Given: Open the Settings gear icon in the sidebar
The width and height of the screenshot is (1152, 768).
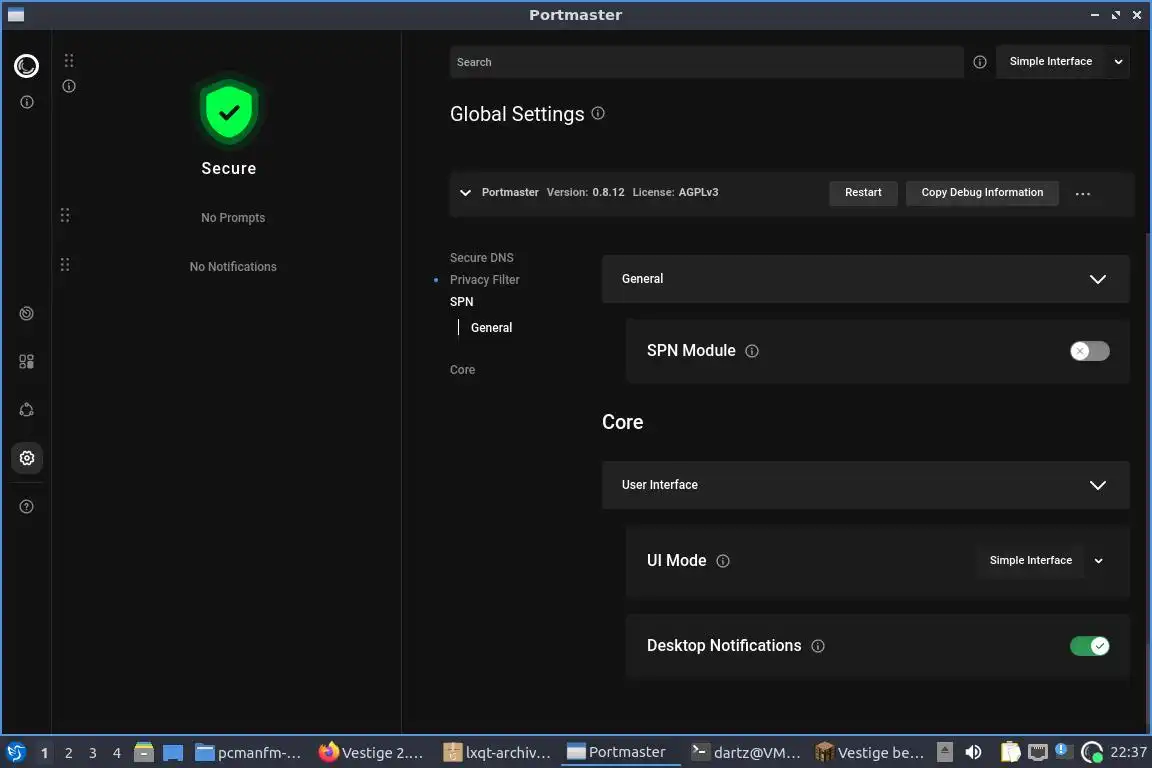Looking at the screenshot, I should point(26,458).
